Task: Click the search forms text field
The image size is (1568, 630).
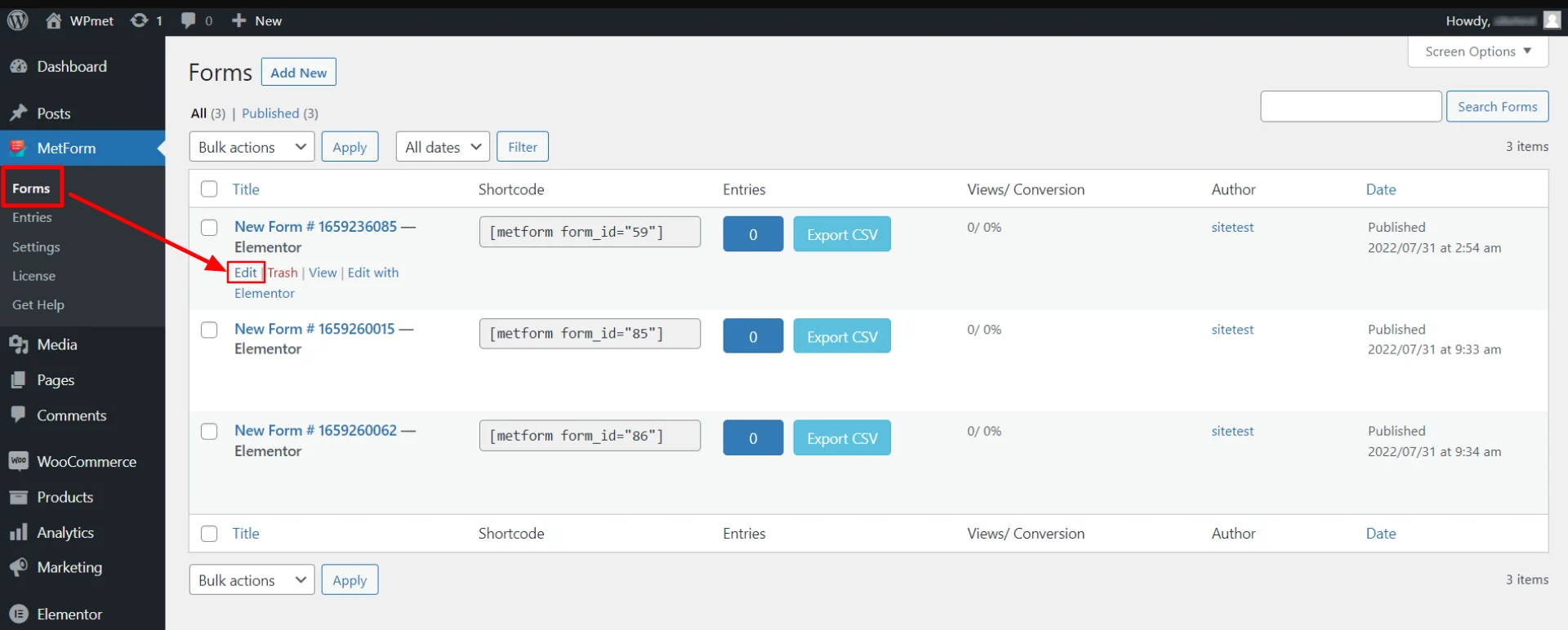Action: click(x=1350, y=107)
